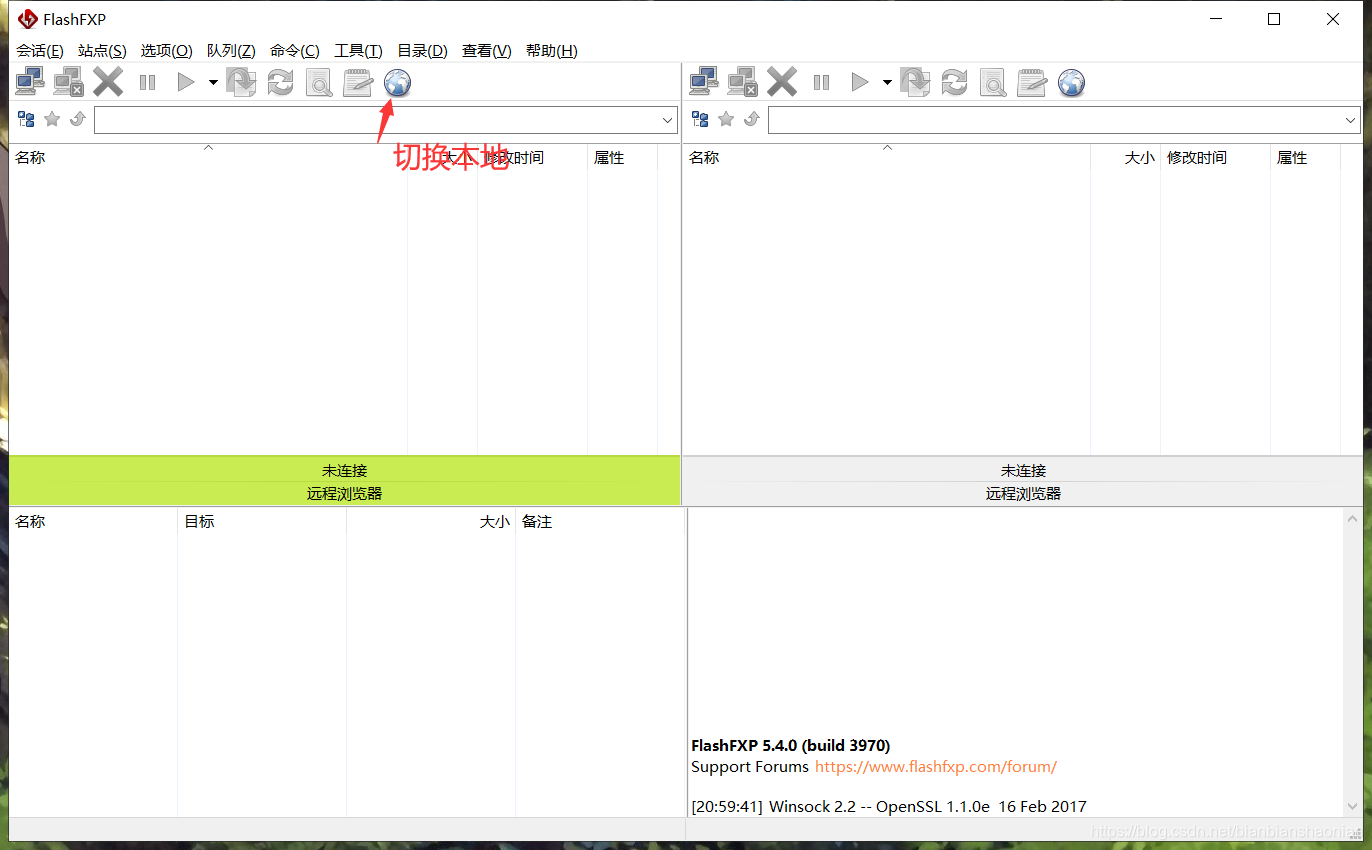This screenshot has height=850, width=1372.
Task: Click the Winsock 2.2 -- OpenSSL log line
Action: coord(889,806)
